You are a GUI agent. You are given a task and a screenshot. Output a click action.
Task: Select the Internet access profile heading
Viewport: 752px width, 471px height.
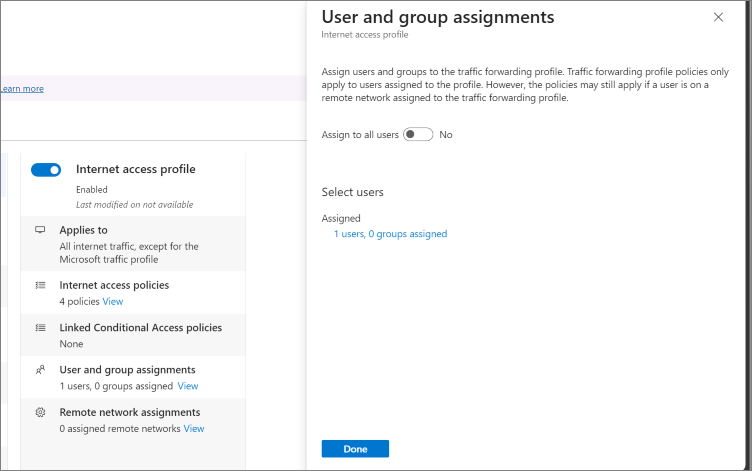click(x=136, y=169)
